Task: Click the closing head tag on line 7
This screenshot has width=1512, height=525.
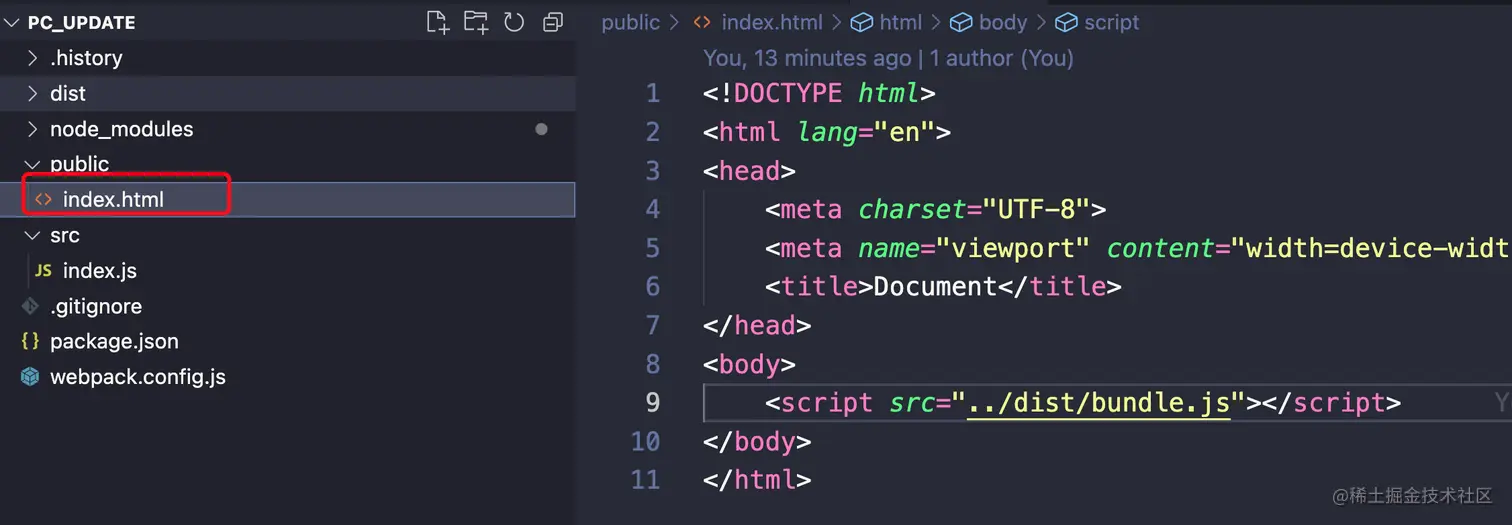Action: [x=757, y=326]
